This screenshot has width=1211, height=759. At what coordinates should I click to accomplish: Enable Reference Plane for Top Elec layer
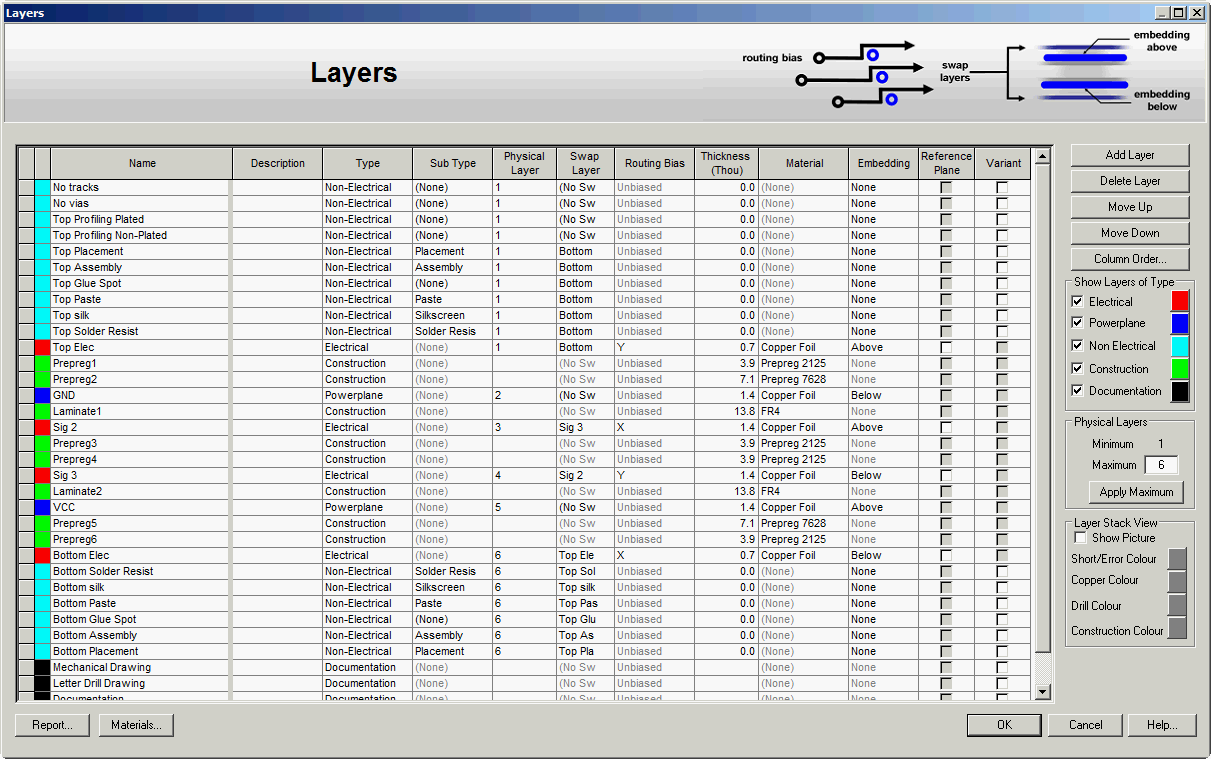[946, 347]
